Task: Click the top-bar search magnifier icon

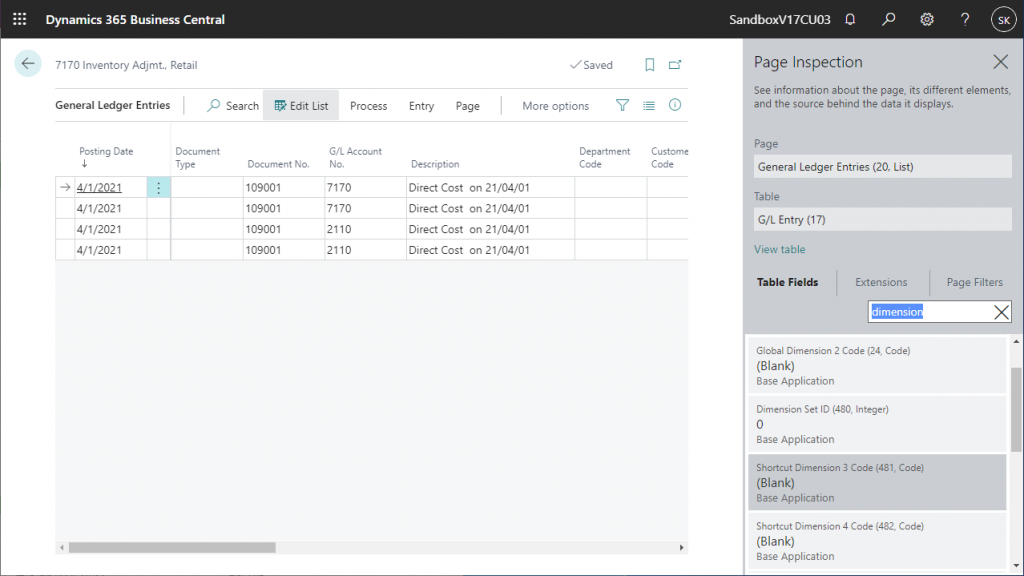Action: (x=888, y=20)
